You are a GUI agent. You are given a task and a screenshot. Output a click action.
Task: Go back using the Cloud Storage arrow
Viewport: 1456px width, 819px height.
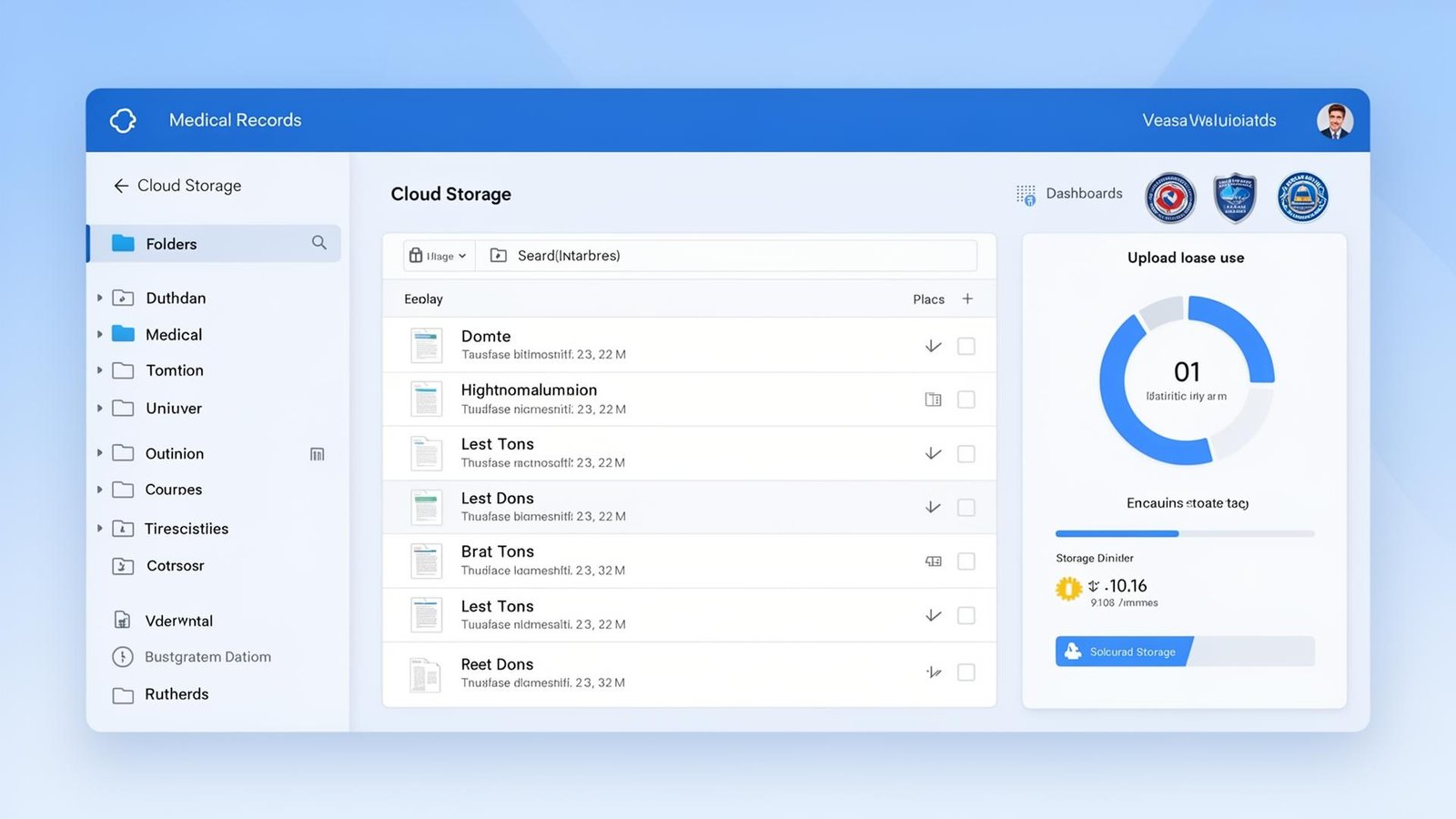pos(121,185)
